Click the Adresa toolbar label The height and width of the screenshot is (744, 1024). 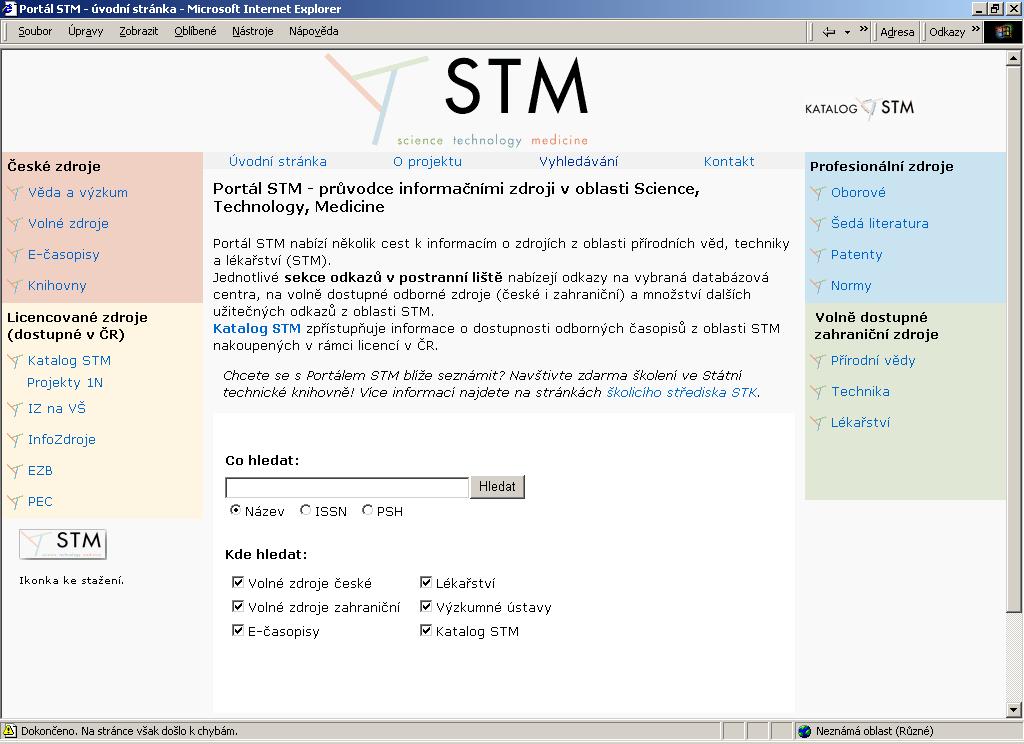tap(897, 32)
